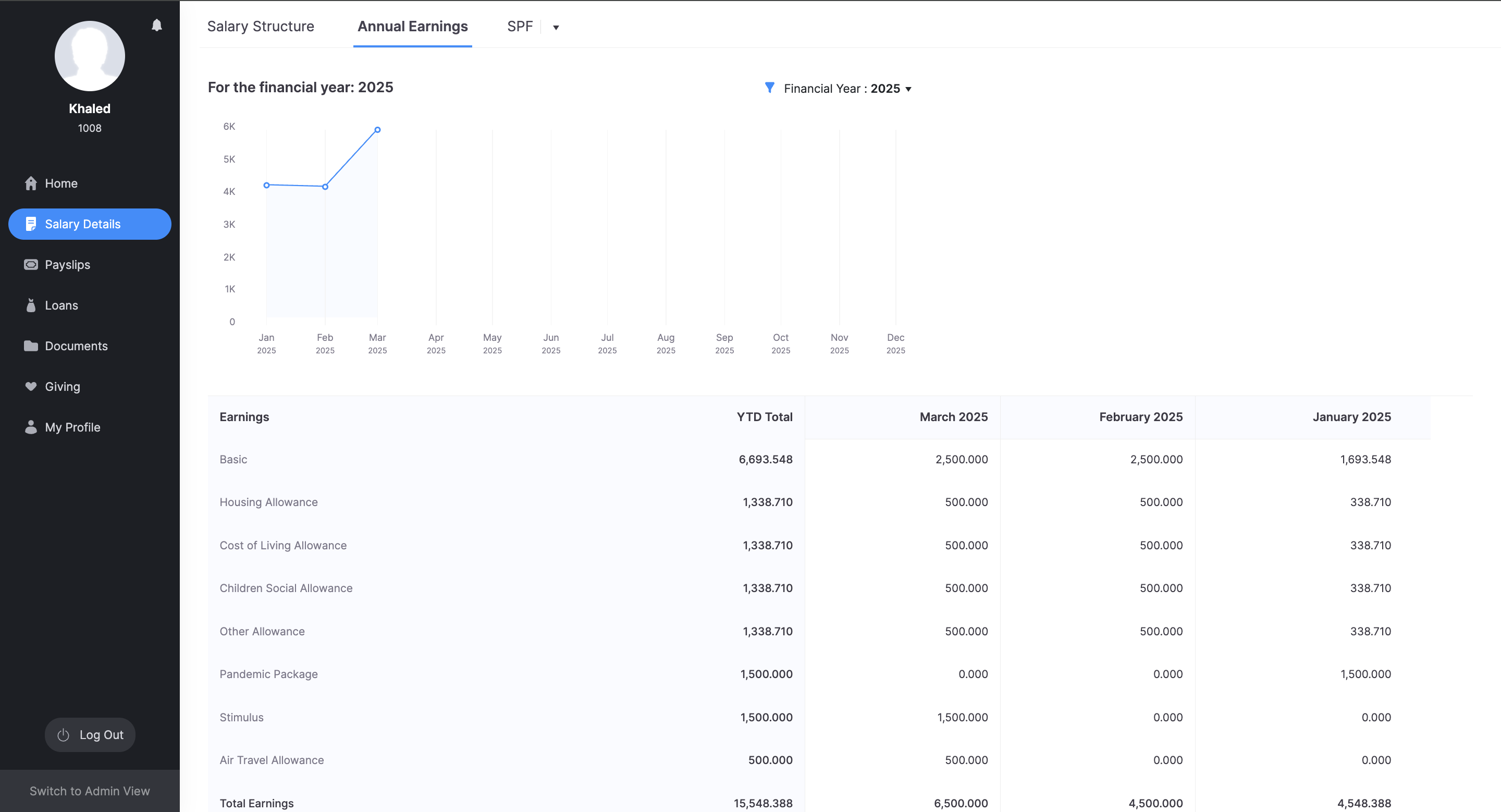Open the SPF tab

(520, 26)
